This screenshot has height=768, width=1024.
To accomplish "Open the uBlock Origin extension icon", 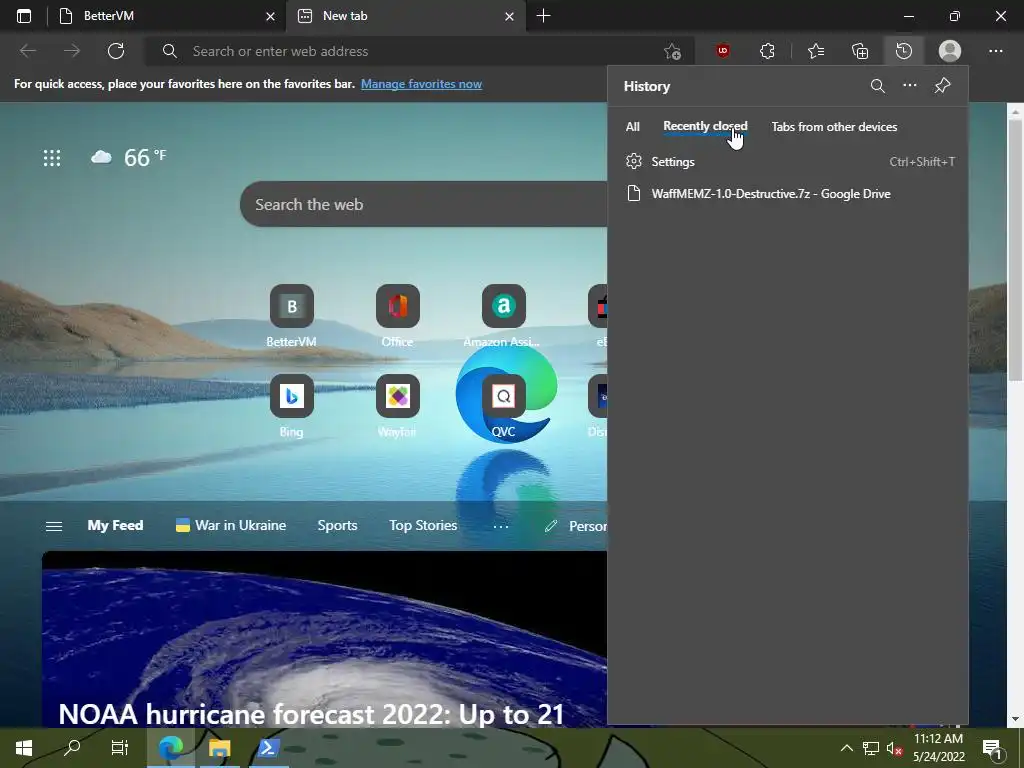I will pyautogui.click(x=723, y=51).
